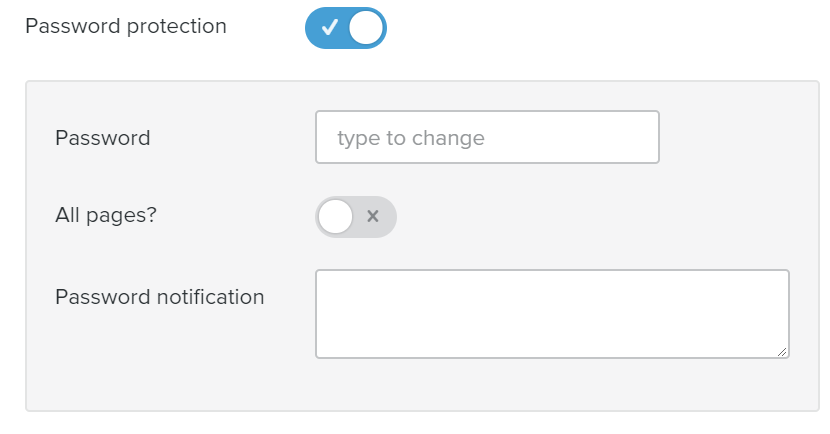The image size is (830, 434).
Task: Click the white tick in the blue toggle
Action: pos(329,28)
